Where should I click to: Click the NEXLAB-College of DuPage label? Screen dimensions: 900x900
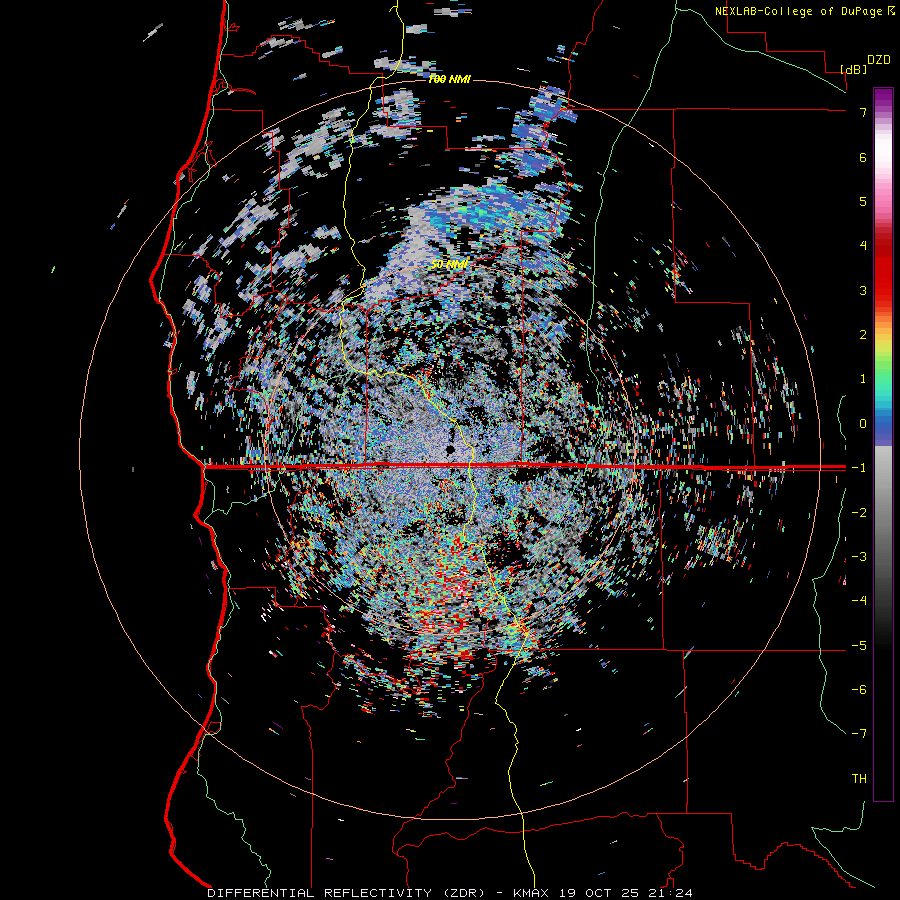(798, 11)
